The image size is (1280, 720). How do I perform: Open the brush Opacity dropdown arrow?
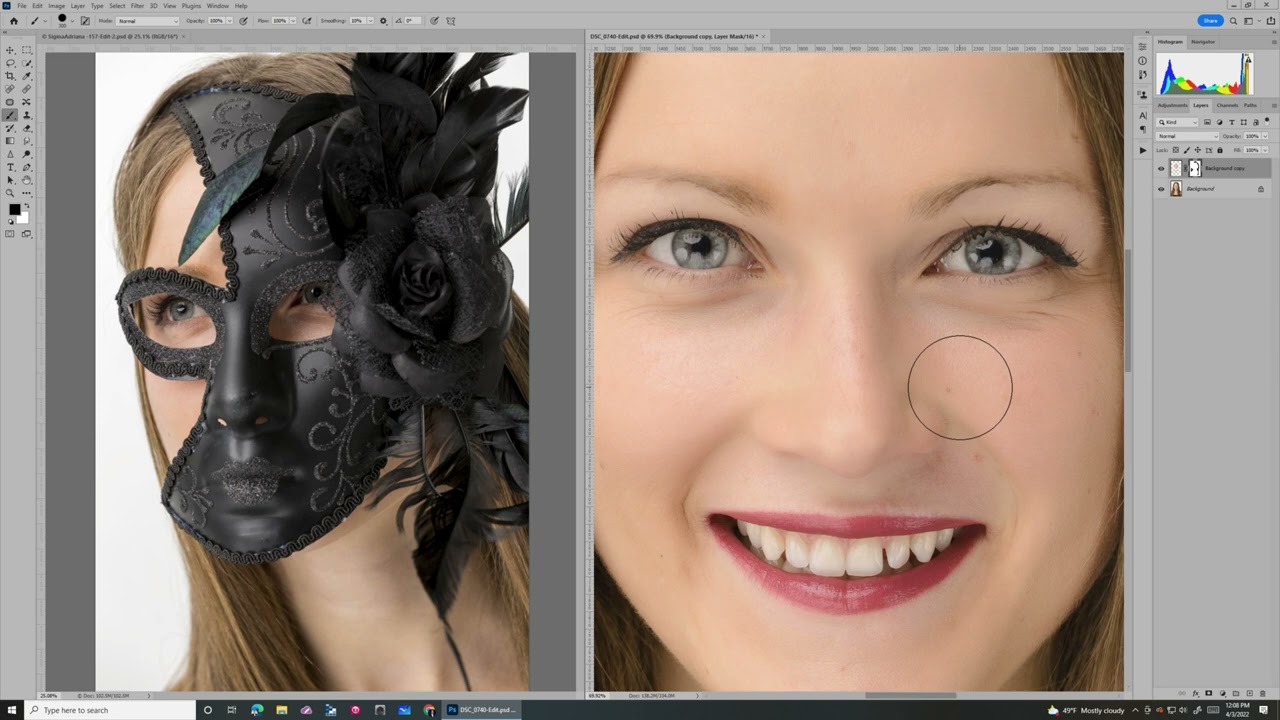pyautogui.click(x=230, y=21)
